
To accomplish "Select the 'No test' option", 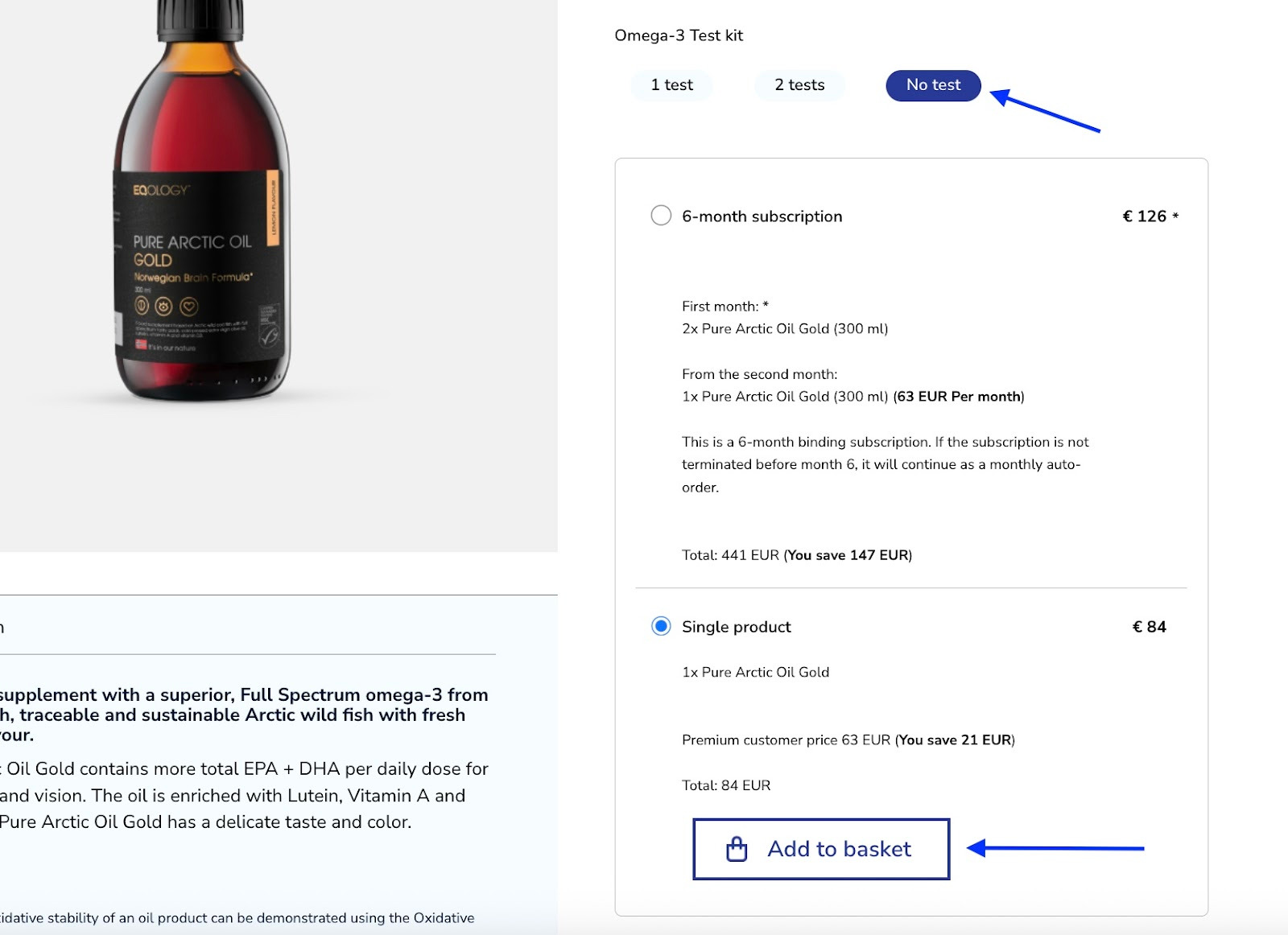I will click(x=933, y=85).
